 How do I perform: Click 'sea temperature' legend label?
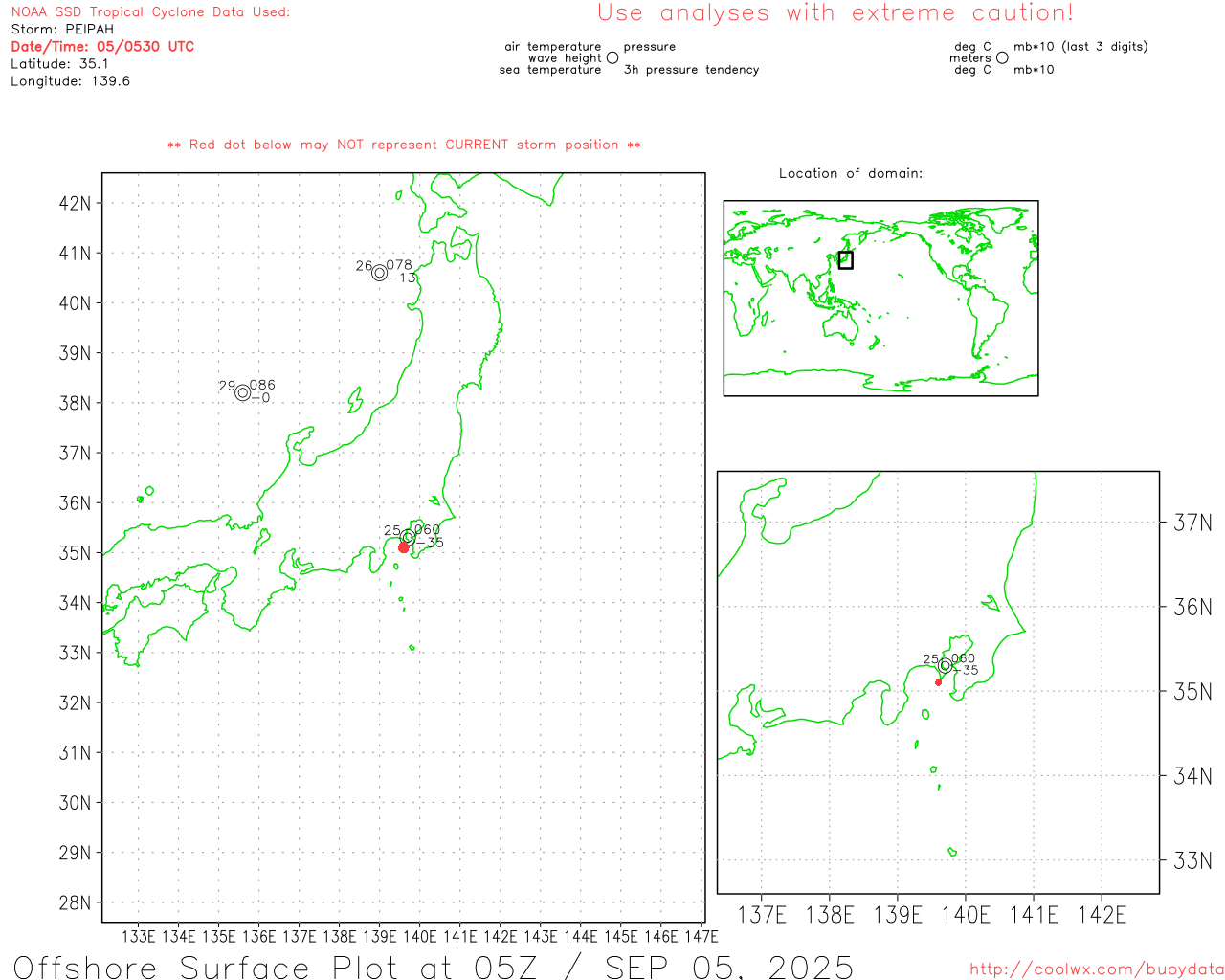coord(550,70)
